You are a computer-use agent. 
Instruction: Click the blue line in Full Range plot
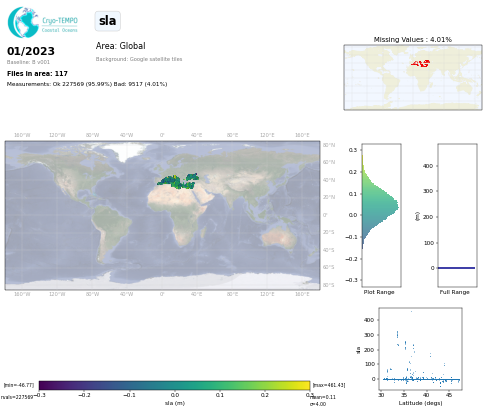tap(456, 268)
